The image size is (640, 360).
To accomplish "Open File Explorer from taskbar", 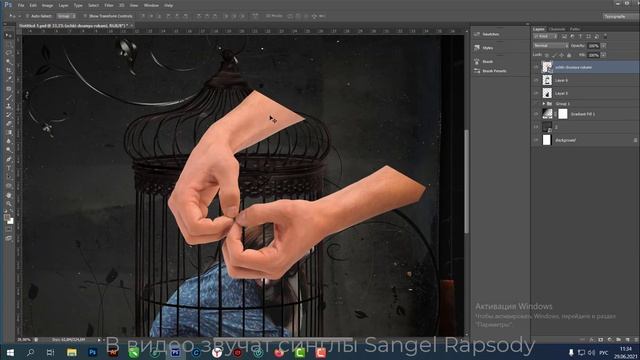I will pos(72,352).
